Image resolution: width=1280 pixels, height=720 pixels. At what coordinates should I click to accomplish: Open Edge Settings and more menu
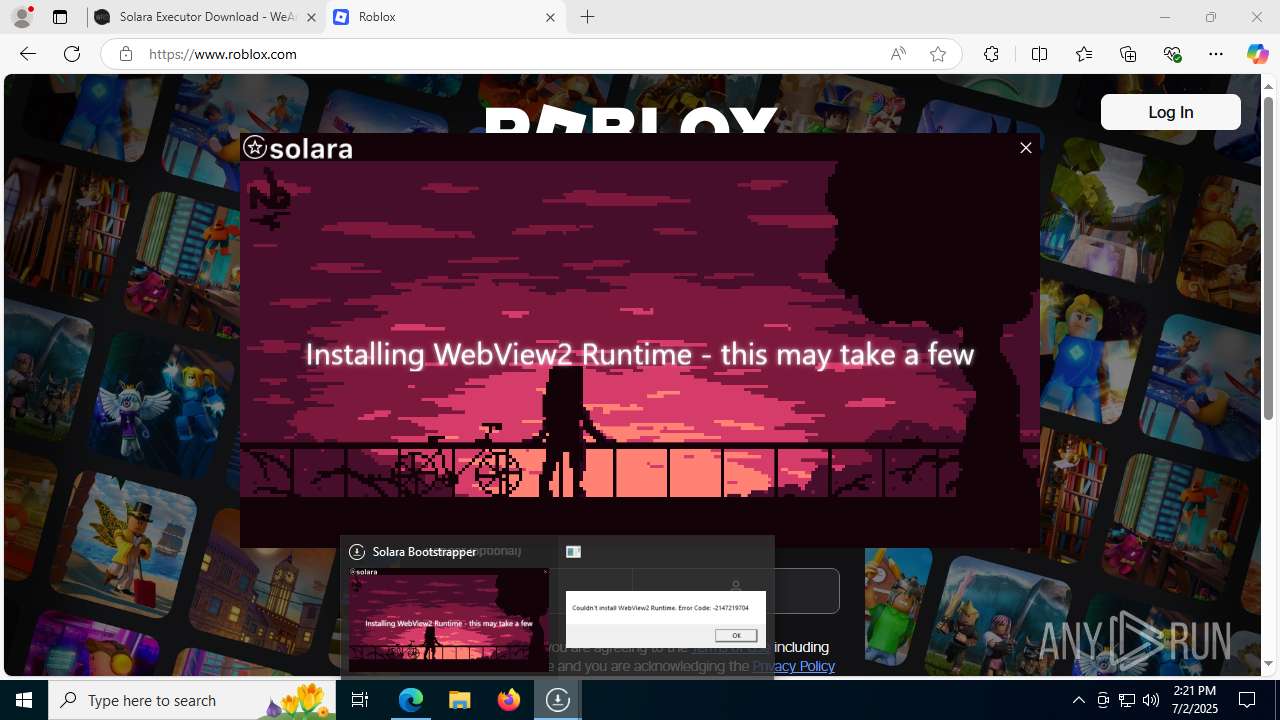(1216, 54)
